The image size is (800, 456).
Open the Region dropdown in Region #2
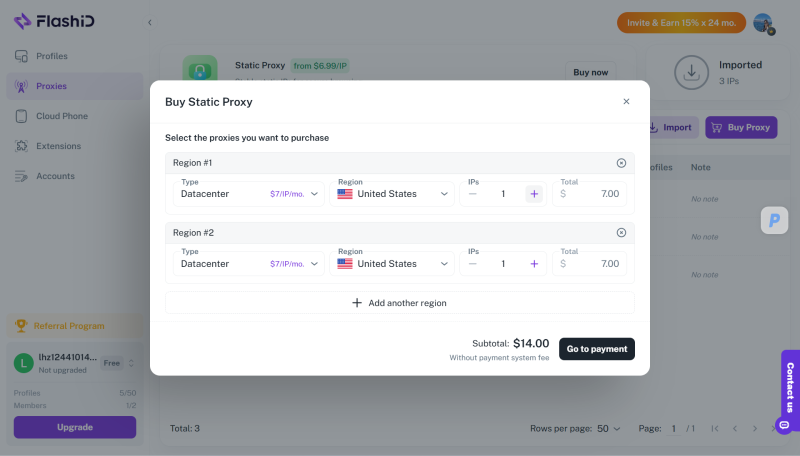pyautogui.click(x=392, y=264)
